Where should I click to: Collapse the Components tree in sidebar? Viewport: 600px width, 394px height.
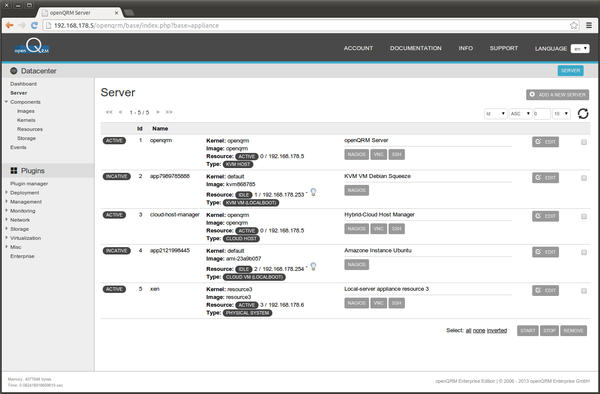pos(6,102)
